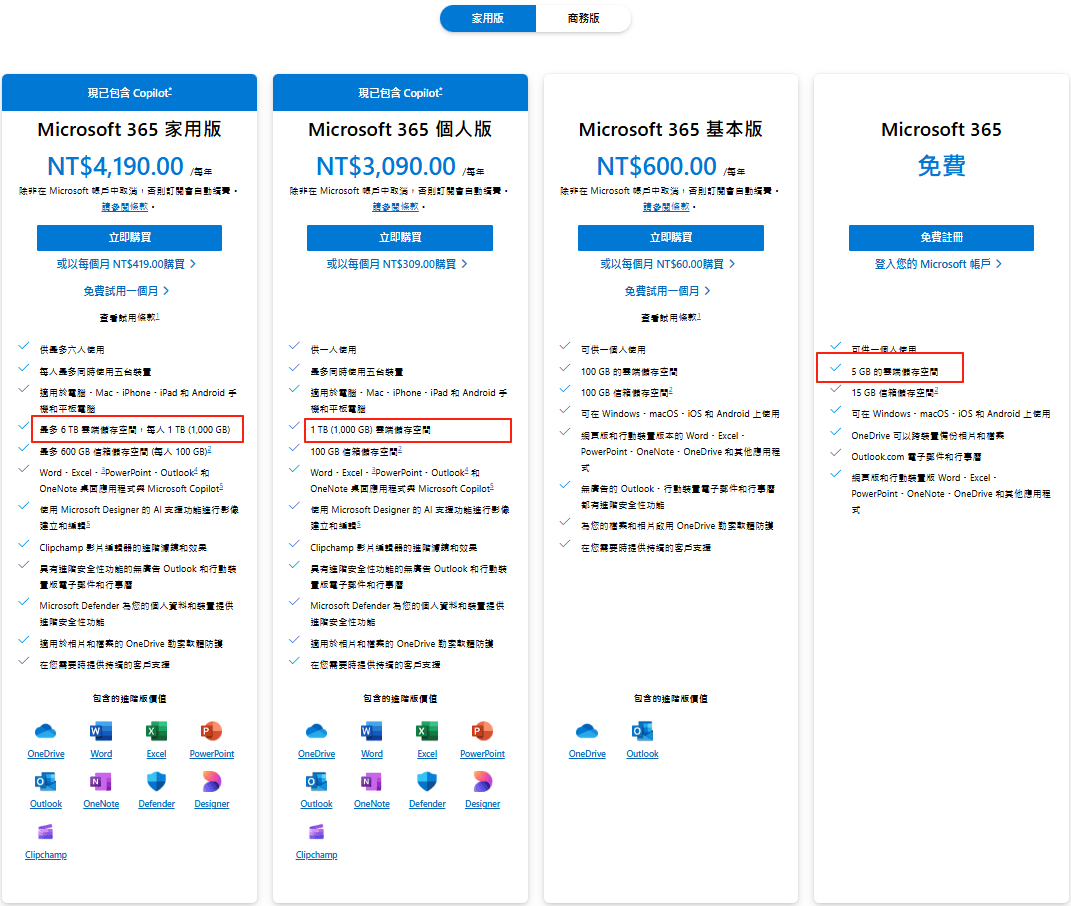The image size is (1071, 906).
Task: Open OneDrive icon in Microsoft 365 家用版 plan
Action: [45, 731]
